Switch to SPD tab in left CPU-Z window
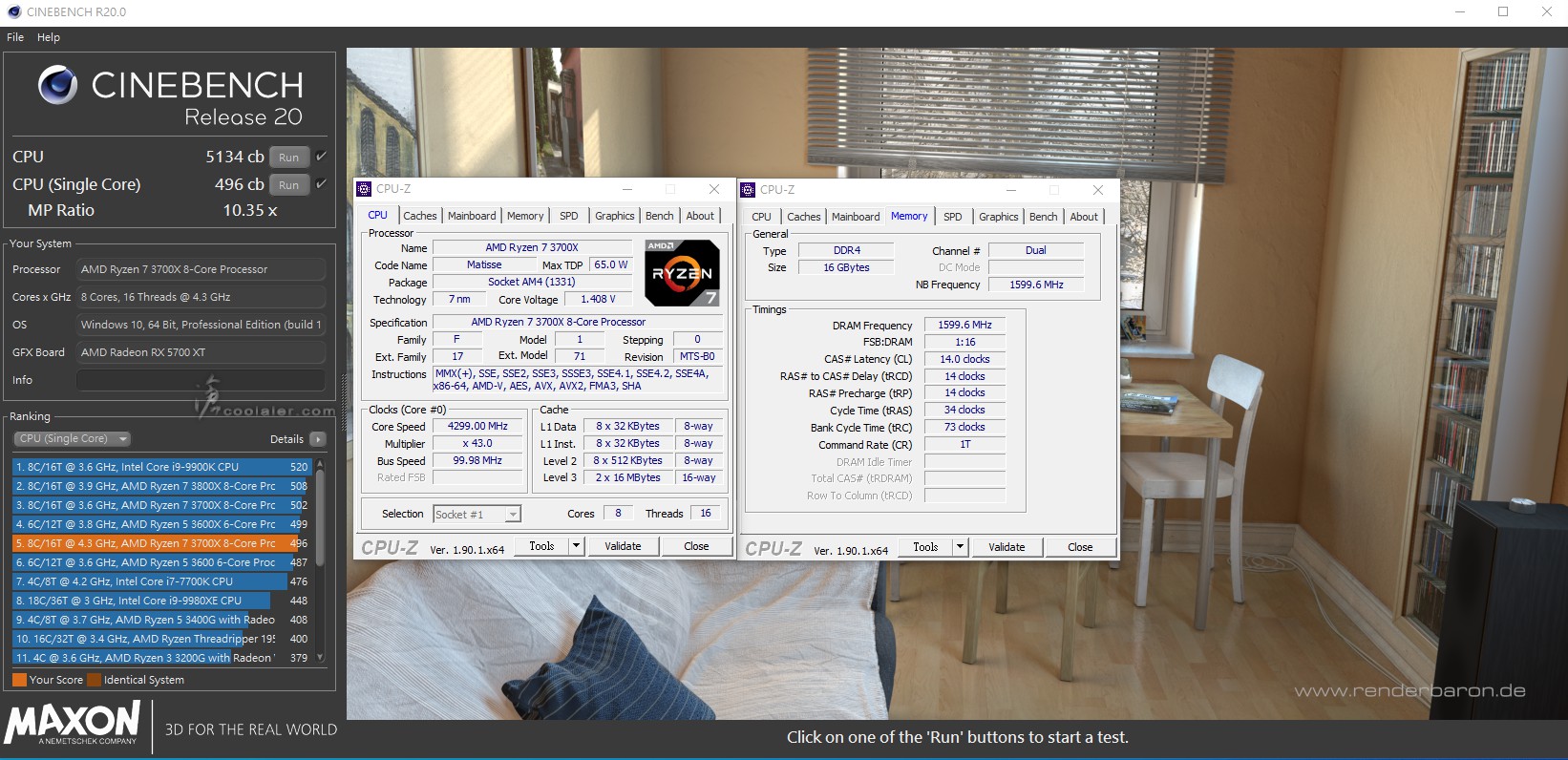1568x760 pixels. [569, 216]
